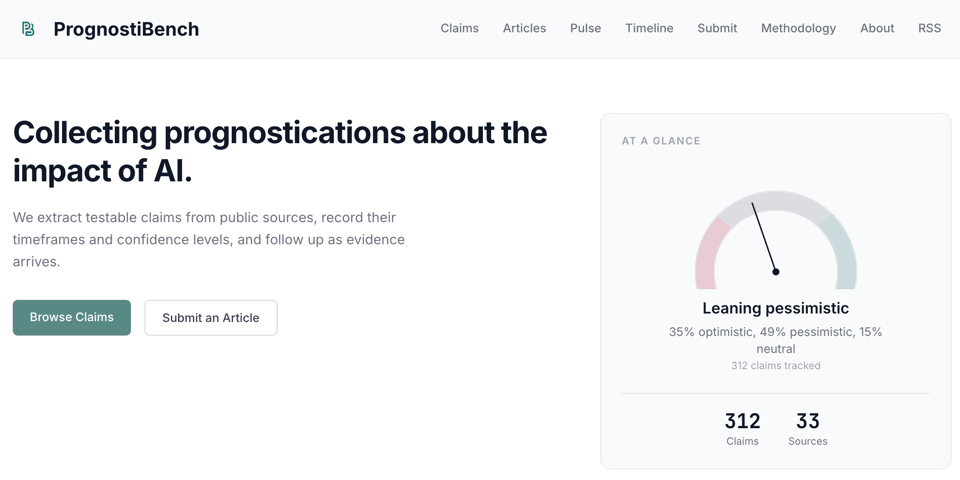Open the Articles nav link
This screenshot has width=960, height=480.
coord(524,28)
